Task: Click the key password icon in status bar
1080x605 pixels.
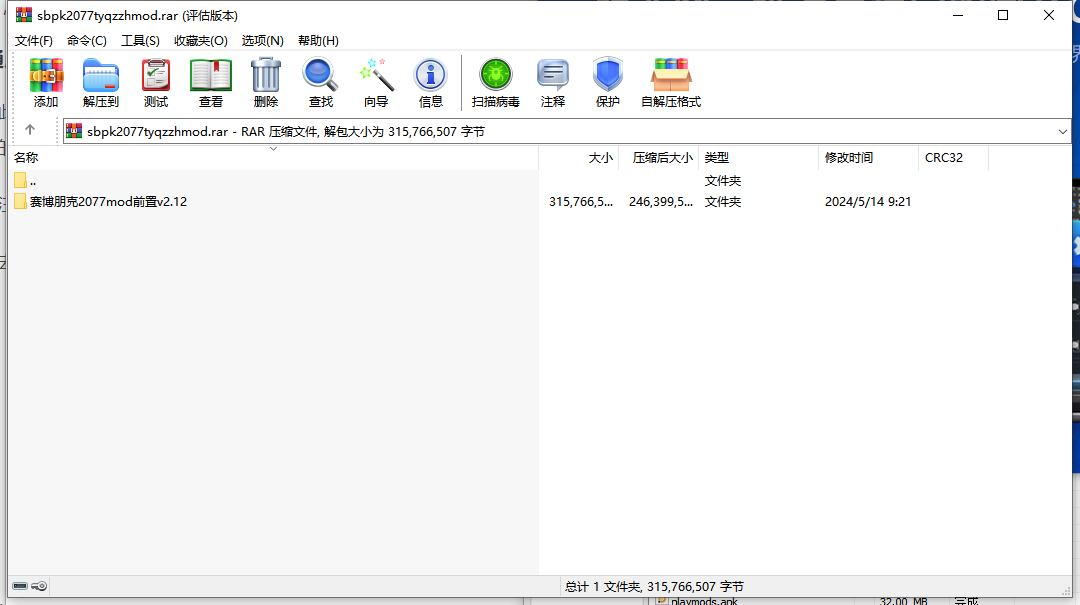Action: click(x=39, y=586)
